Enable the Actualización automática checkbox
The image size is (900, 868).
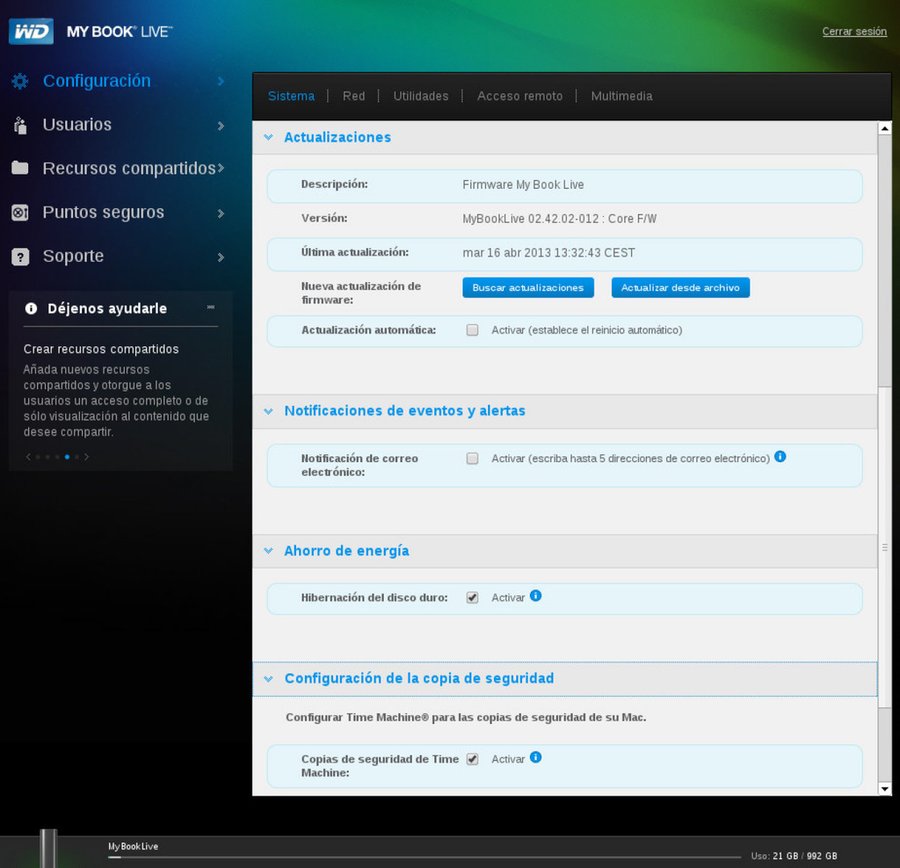point(472,330)
